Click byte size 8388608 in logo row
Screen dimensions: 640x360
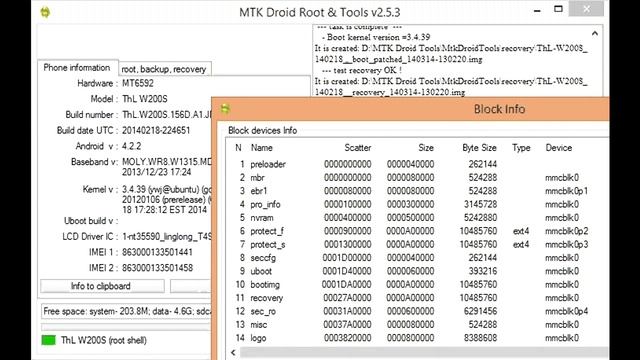tap(480, 338)
